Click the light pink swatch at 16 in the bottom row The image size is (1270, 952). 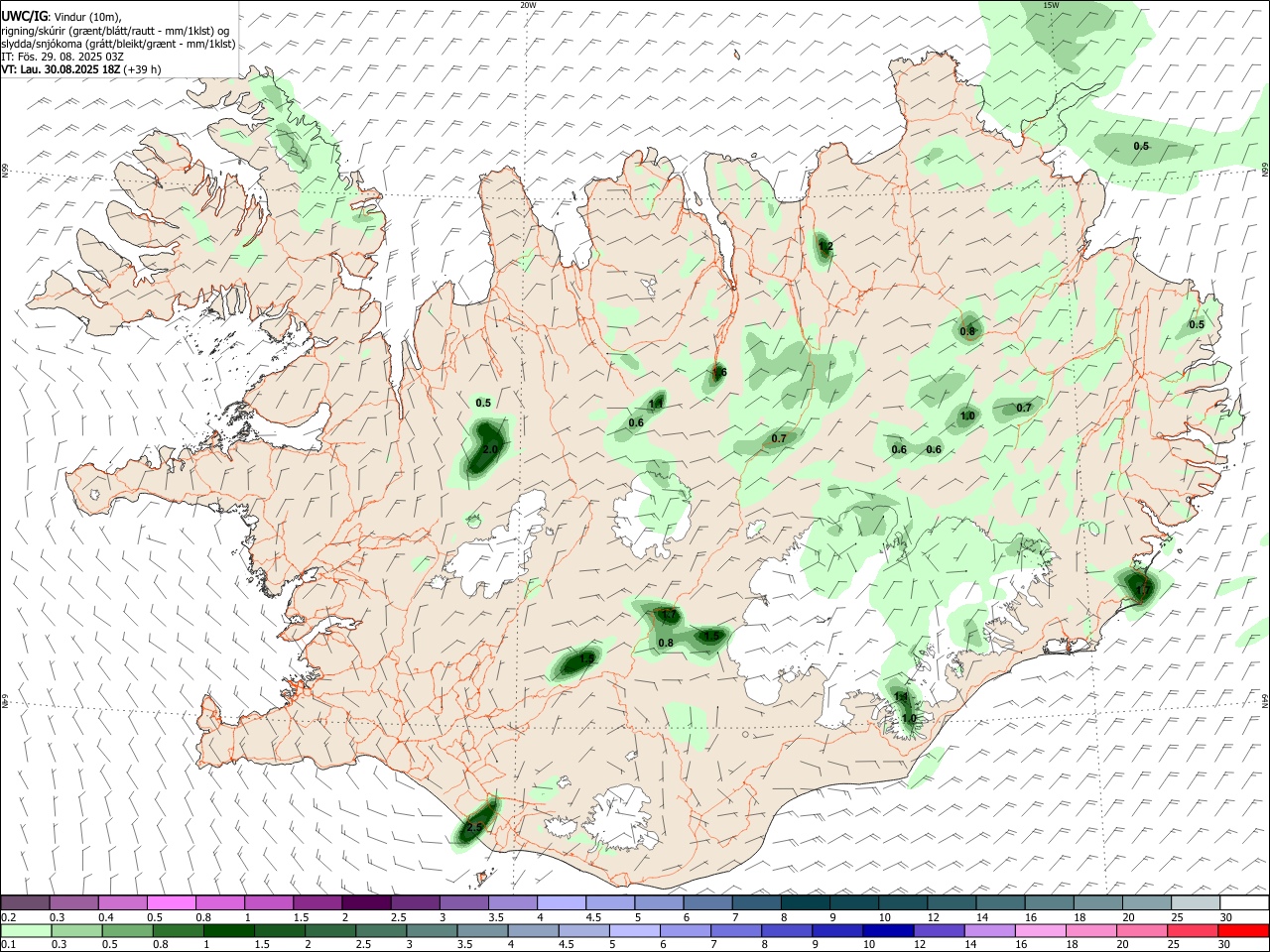(x=1042, y=931)
